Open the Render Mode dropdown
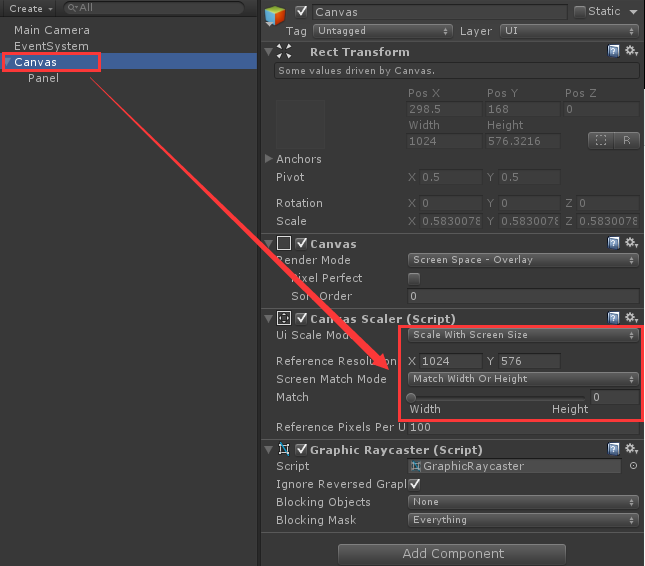 tap(523, 260)
